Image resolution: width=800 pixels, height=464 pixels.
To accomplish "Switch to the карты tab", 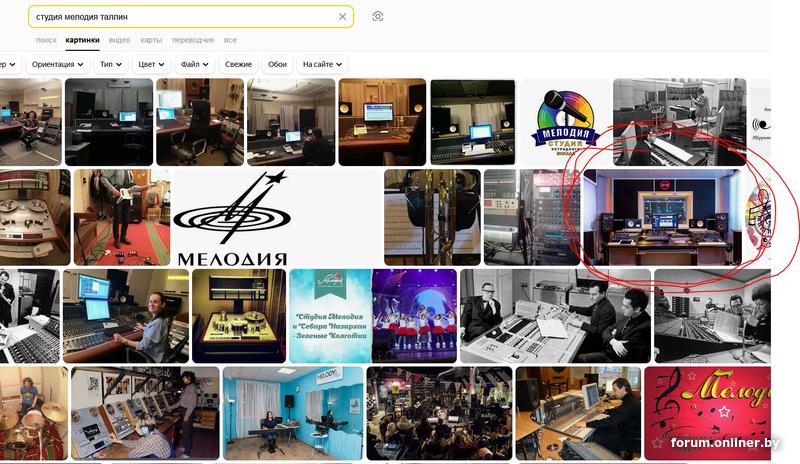I will (151, 40).
